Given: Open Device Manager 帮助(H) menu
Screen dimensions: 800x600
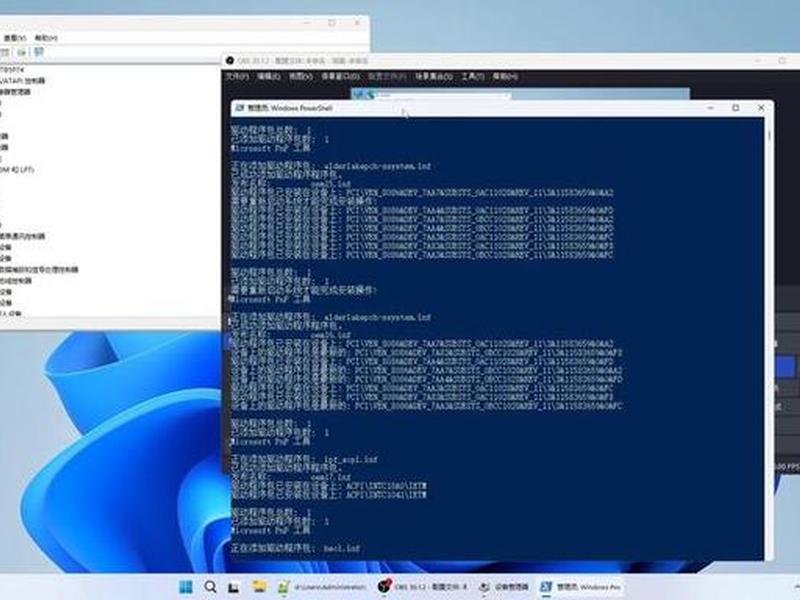Looking at the screenshot, I should (46, 38).
